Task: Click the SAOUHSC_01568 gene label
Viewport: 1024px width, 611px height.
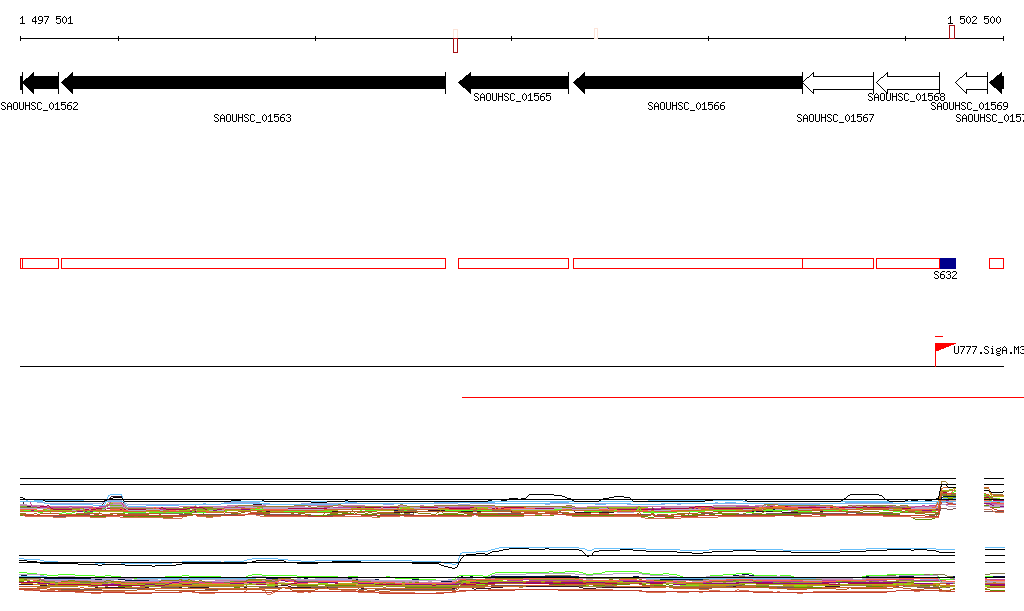Action: [906, 97]
